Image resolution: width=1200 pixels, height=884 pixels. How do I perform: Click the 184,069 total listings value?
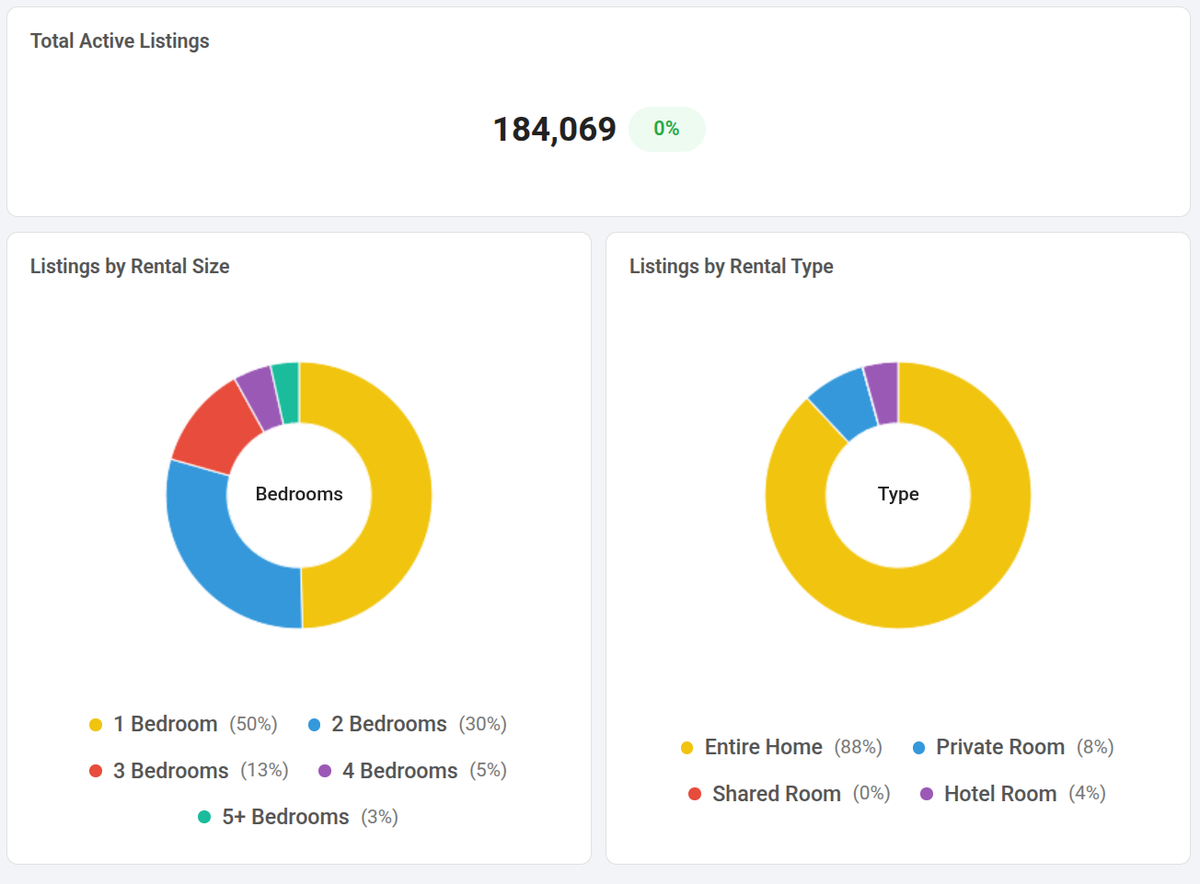click(x=555, y=130)
